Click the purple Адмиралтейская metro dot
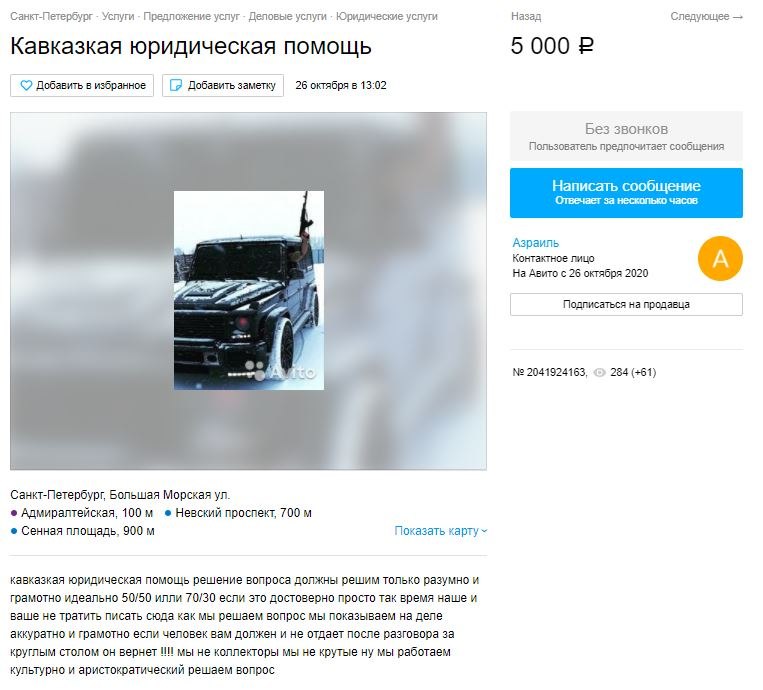 click(x=14, y=513)
